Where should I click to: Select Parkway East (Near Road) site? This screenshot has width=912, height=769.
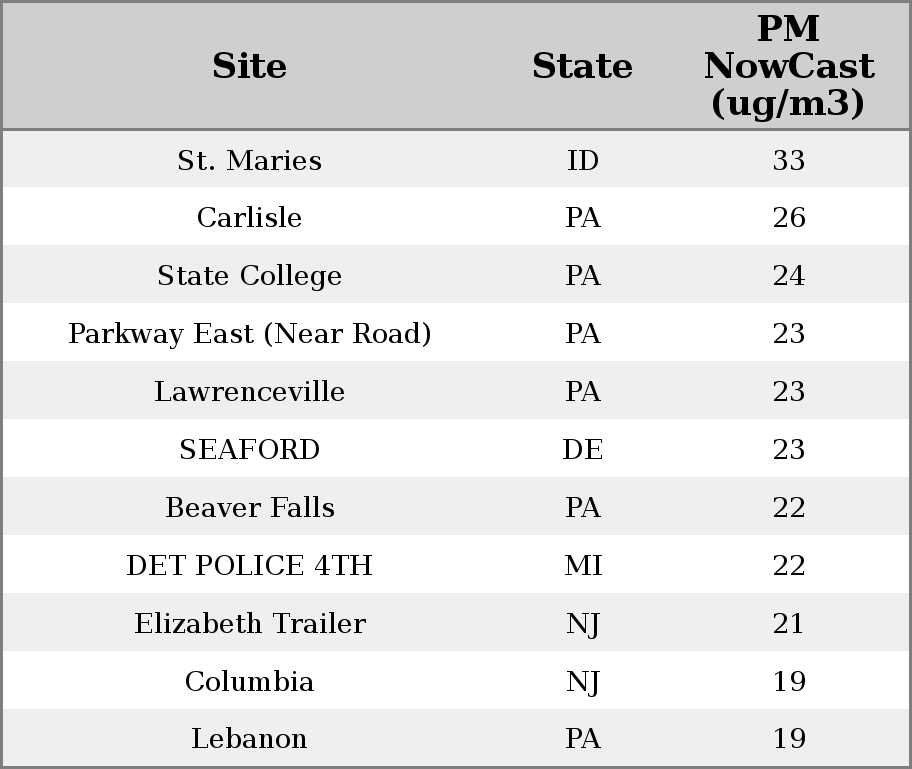249,334
